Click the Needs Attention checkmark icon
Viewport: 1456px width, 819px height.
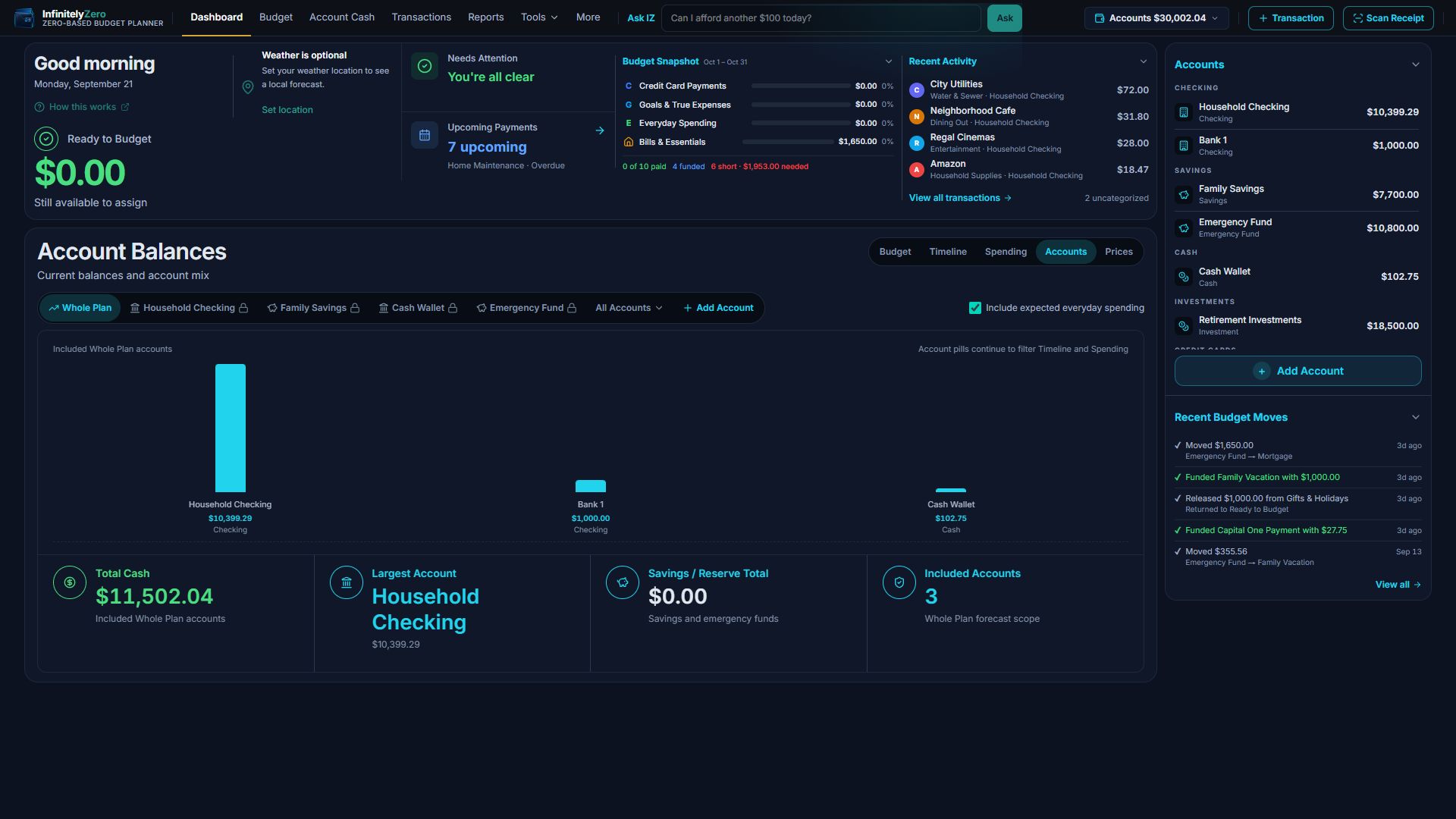coord(425,66)
